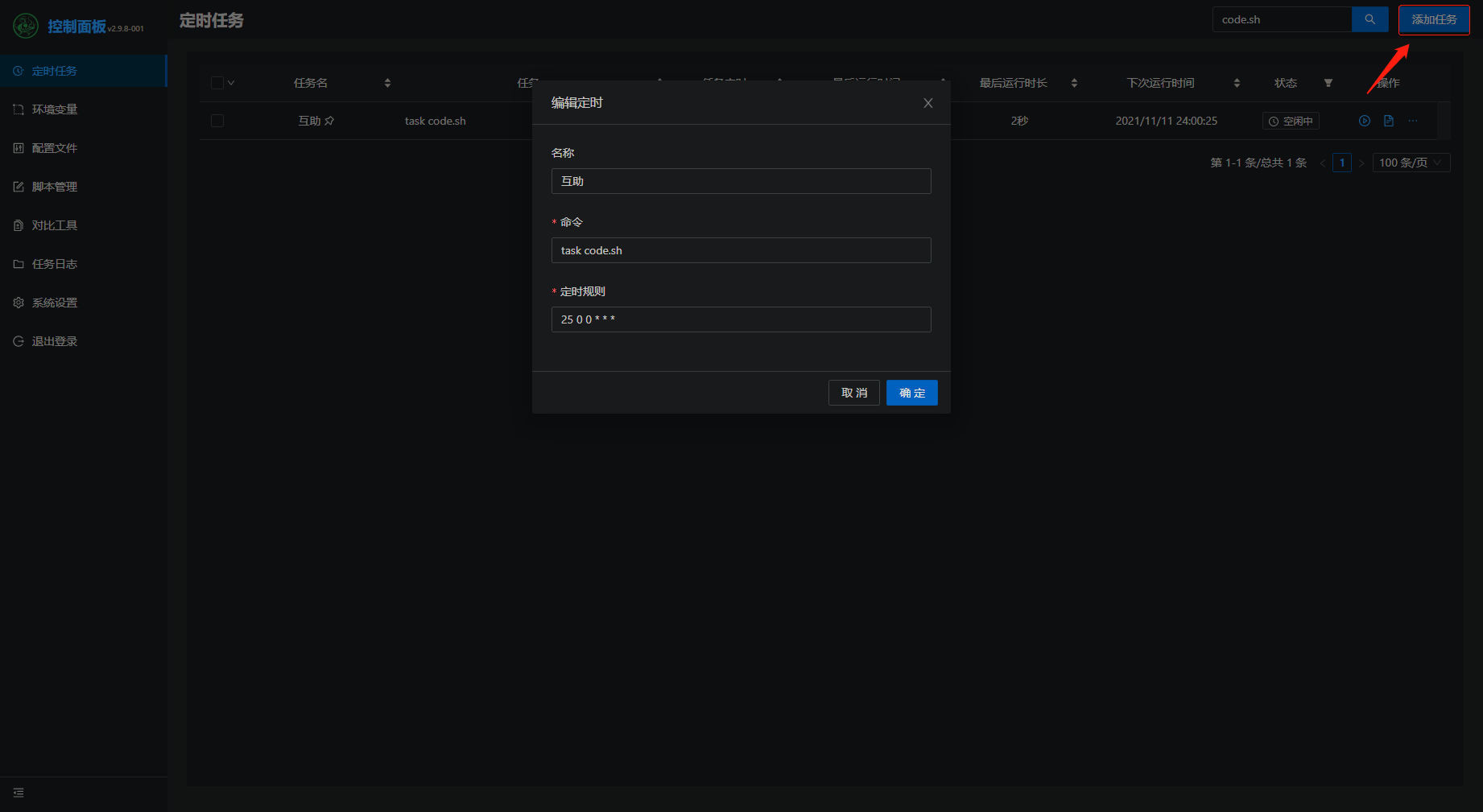This screenshot has height=812, width=1483.
Task: Open the log file icon for 互助
Action: click(x=1389, y=121)
